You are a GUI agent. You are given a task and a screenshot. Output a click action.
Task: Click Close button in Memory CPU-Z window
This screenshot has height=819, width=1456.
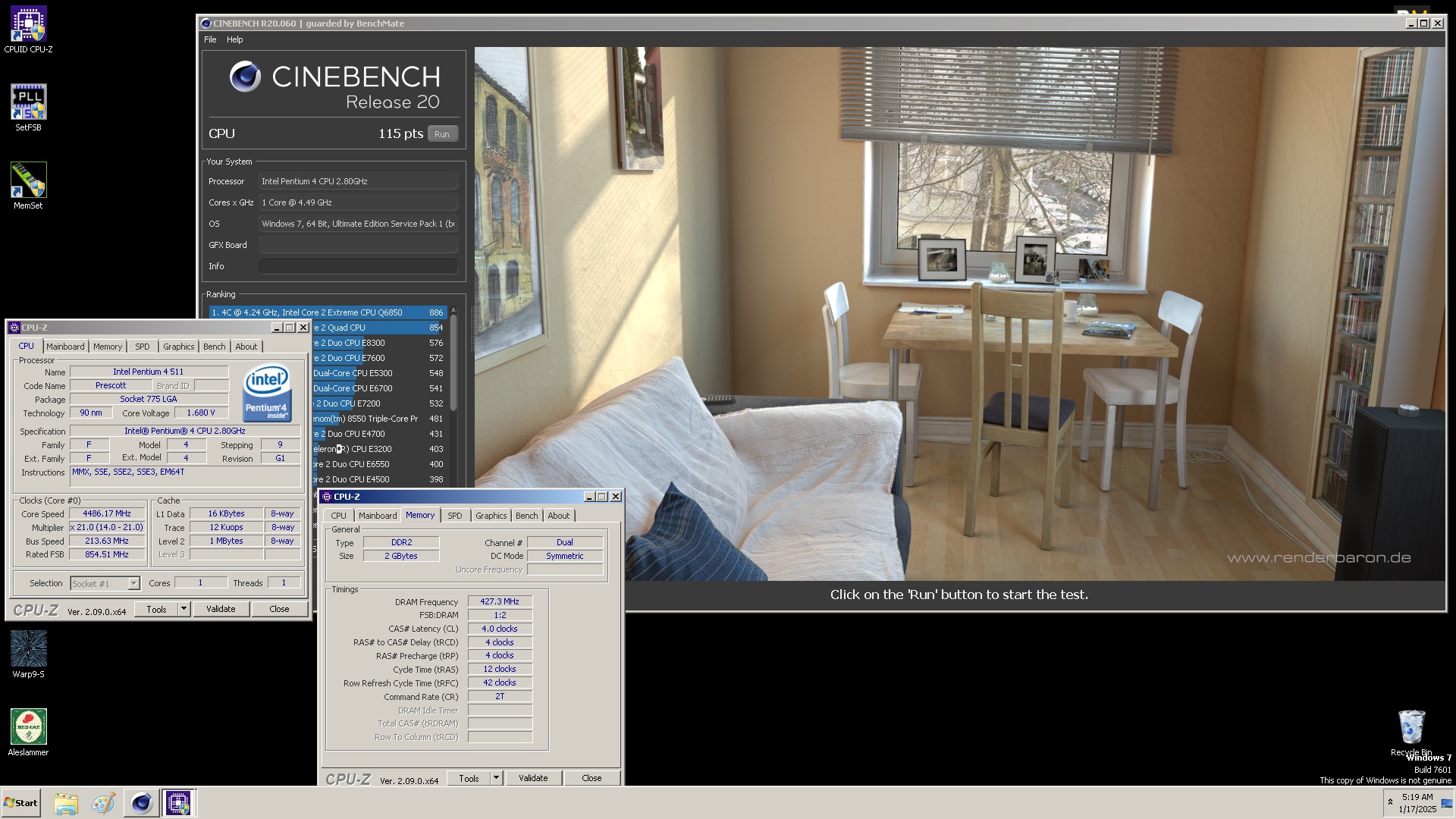(591, 778)
